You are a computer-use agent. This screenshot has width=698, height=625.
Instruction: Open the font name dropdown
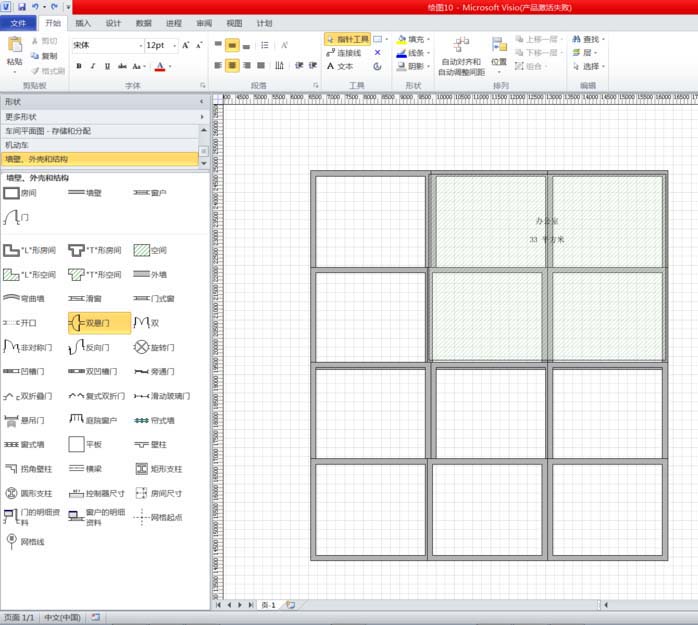pyautogui.click(x=141, y=45)
